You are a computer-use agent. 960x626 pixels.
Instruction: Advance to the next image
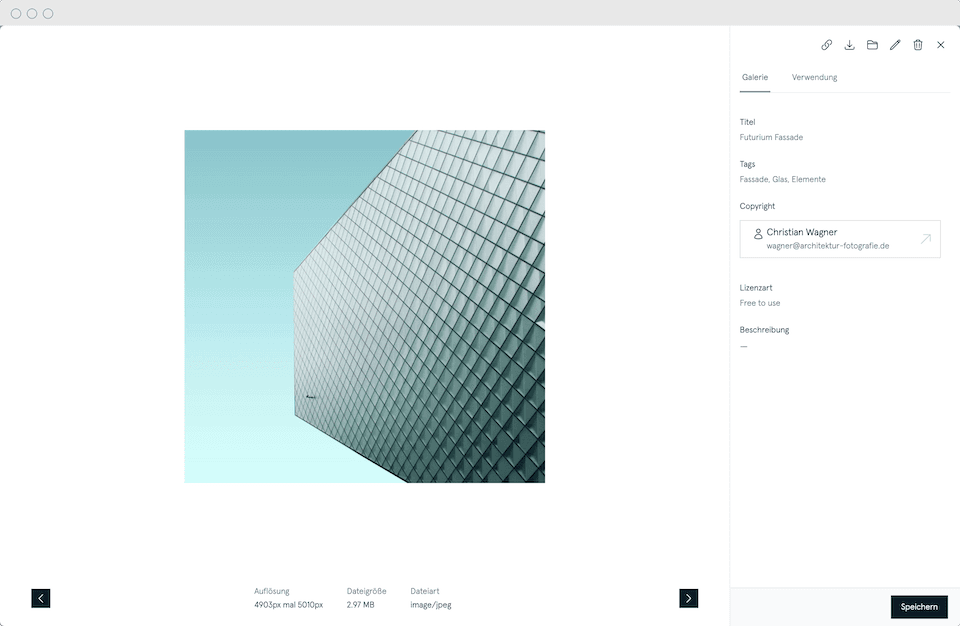point(688,598)
